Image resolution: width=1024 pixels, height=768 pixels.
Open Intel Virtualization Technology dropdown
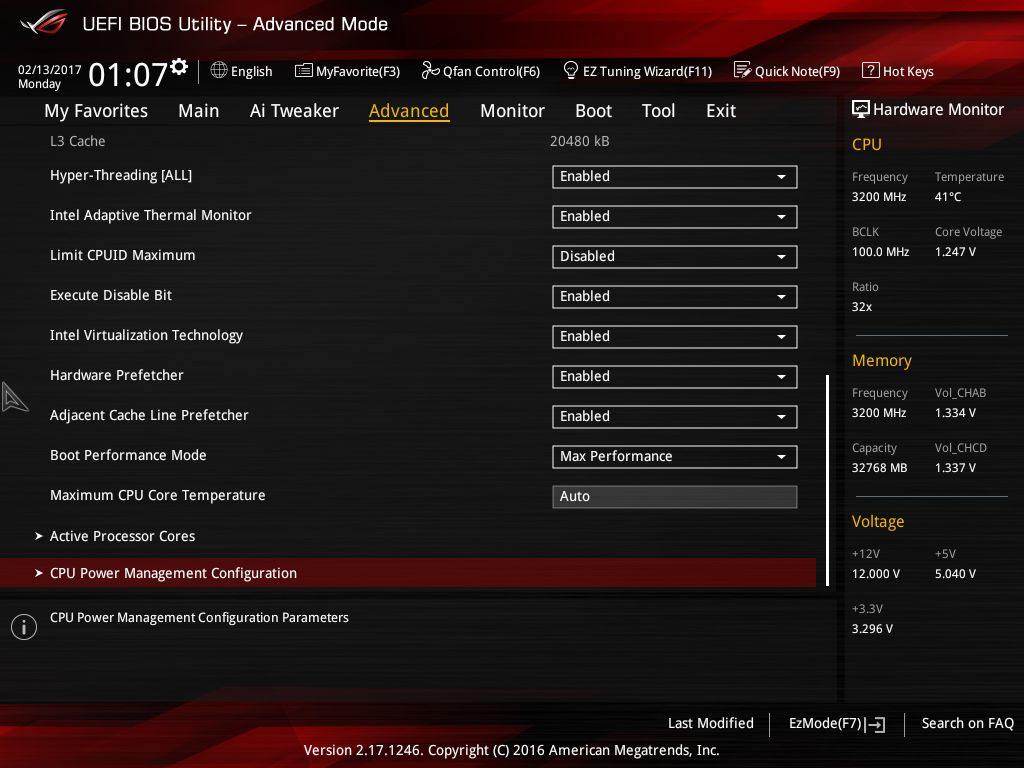[674, 336]
